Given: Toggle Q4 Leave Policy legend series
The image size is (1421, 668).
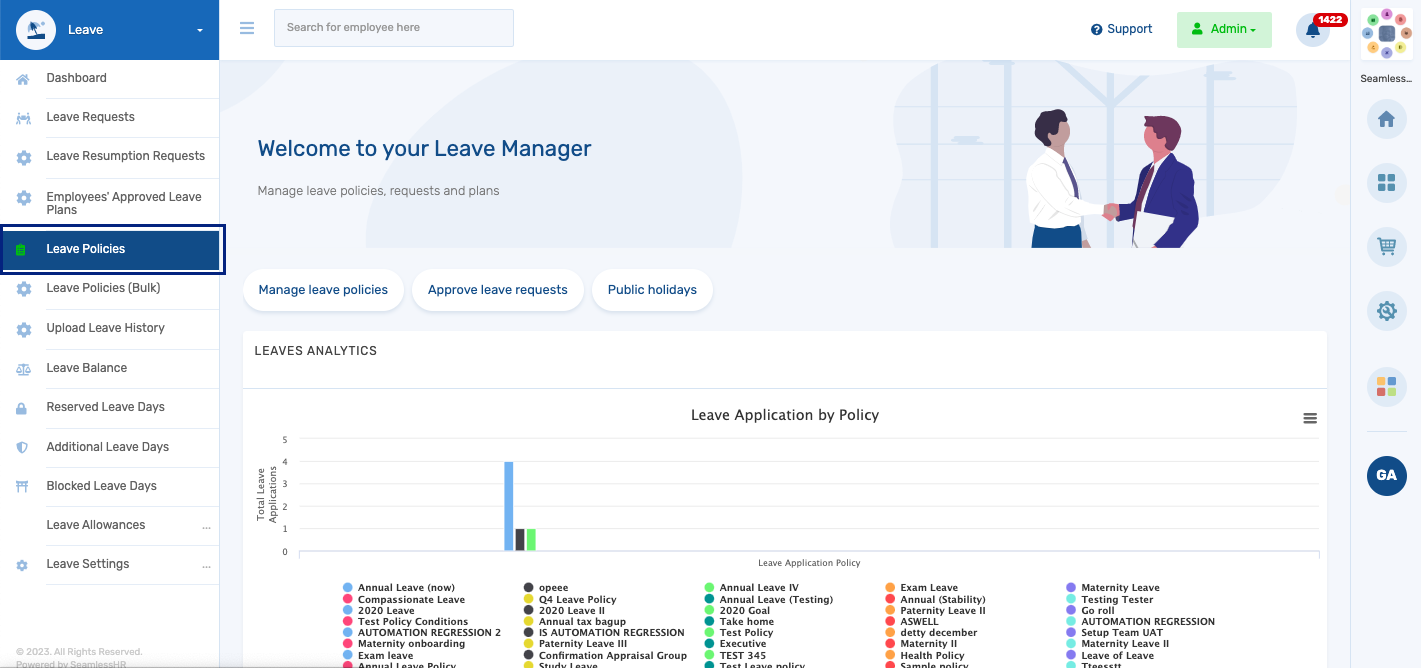Looking at the screenshot, I should 570,600.
